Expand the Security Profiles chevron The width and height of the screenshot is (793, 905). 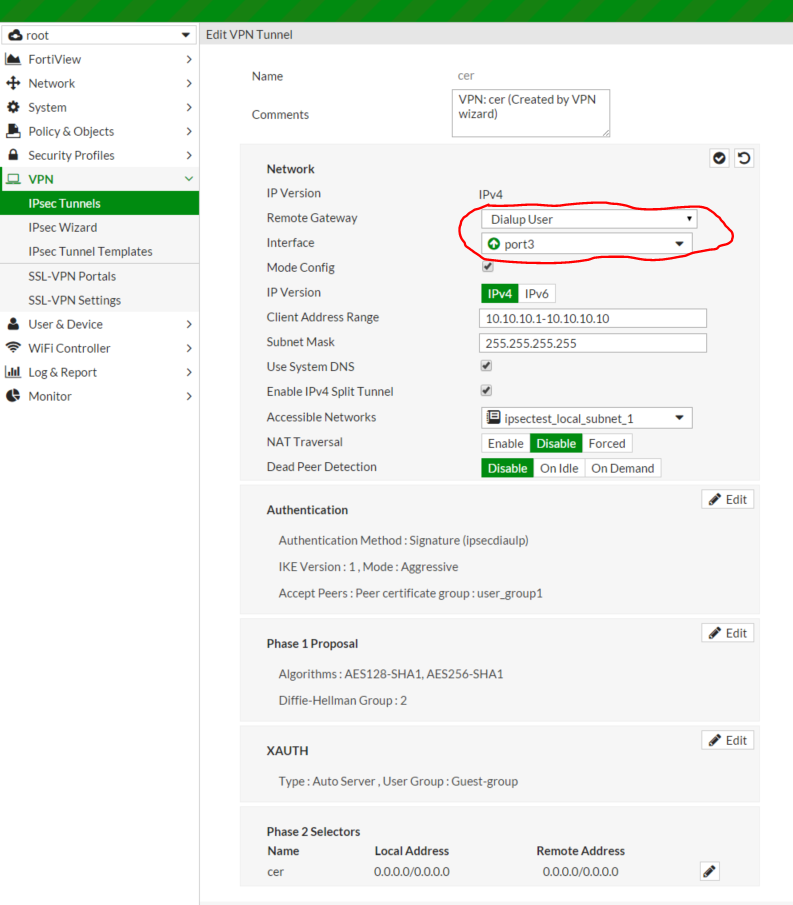(189, 155)
